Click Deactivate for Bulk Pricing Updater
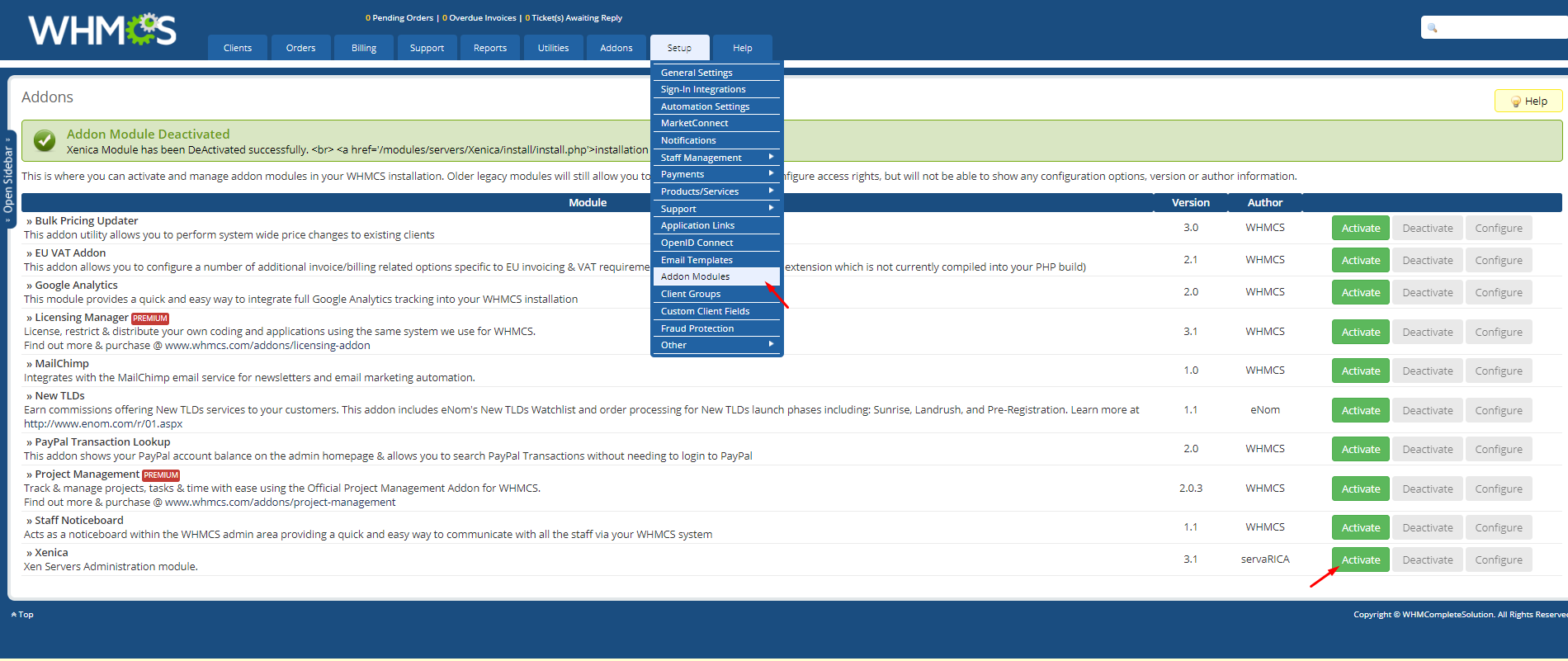 click(1428, 228)
